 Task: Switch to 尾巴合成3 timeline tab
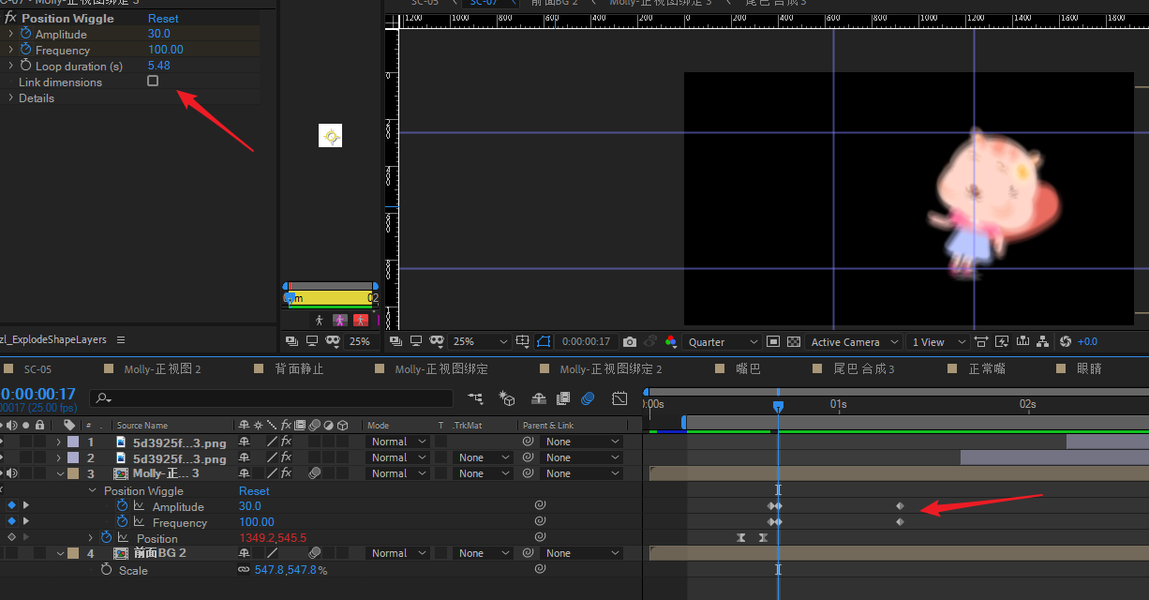[x=864, y=369]
